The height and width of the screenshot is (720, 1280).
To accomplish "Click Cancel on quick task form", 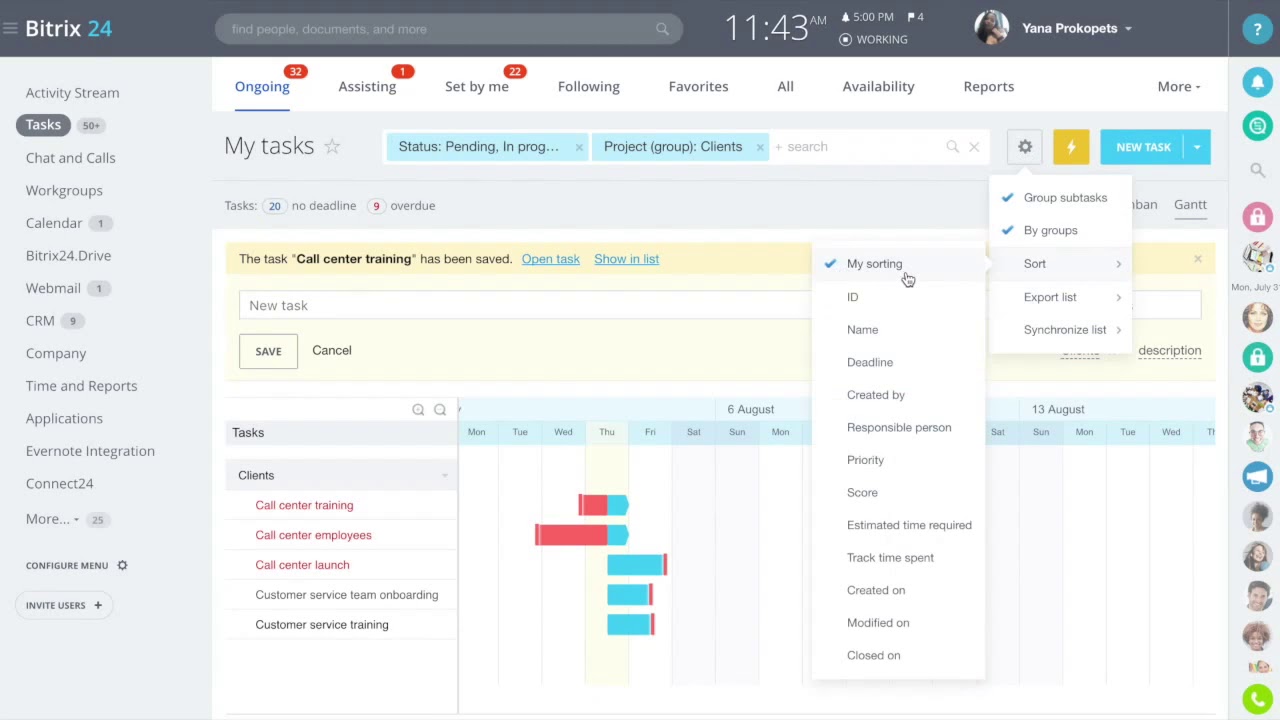I will [x=332, y=351].
